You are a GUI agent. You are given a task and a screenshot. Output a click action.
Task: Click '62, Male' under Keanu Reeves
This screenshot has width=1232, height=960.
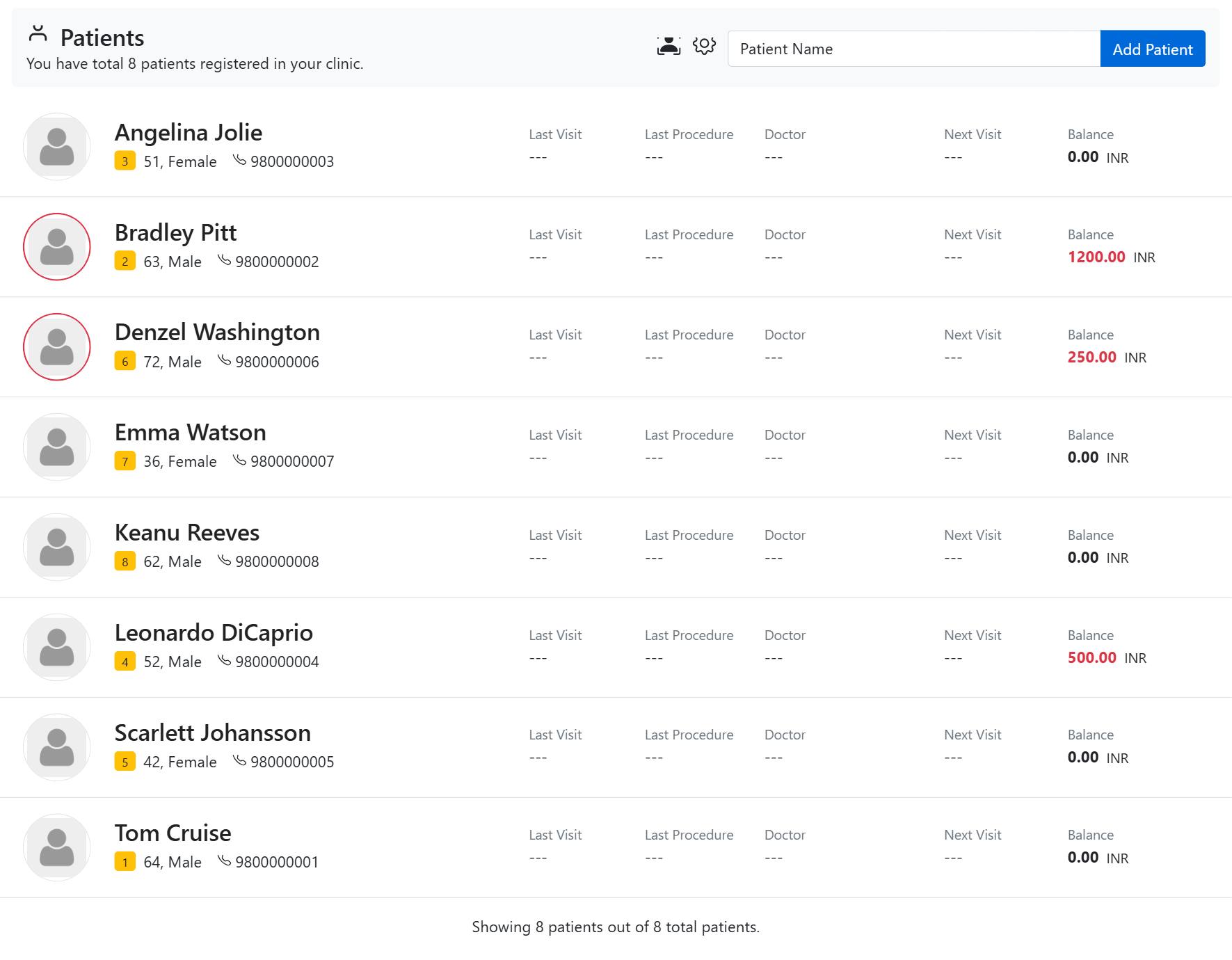[x=173, y=561]
